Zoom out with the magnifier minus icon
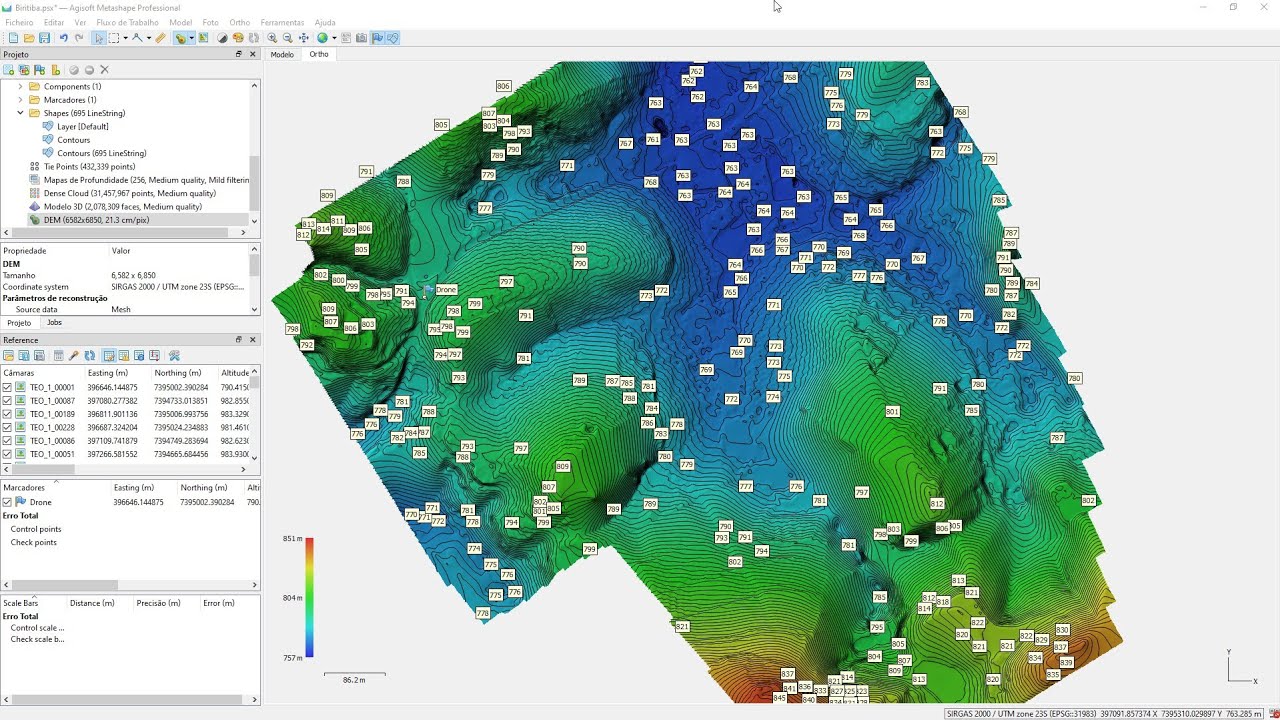The height and width of the screenshot is (720, 1280). click(288, 38)
